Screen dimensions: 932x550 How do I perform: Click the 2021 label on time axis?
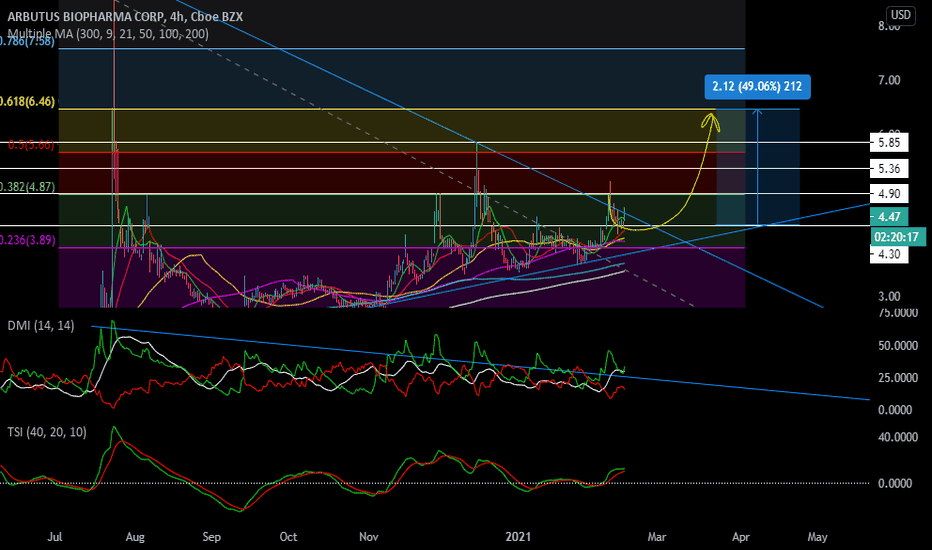pyautogui.click(x=518, y=537)
